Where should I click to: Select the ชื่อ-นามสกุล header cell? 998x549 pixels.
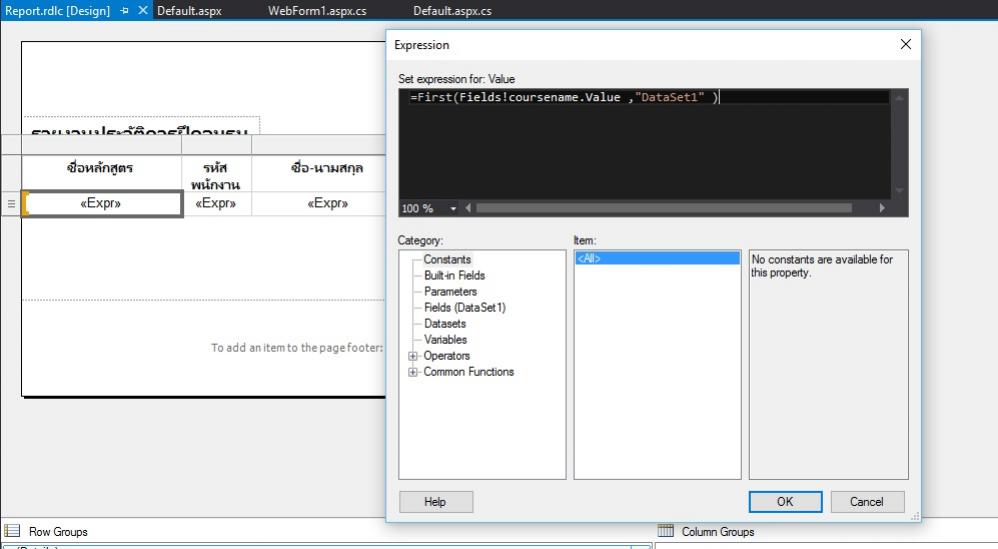click(x=318, y=173)
